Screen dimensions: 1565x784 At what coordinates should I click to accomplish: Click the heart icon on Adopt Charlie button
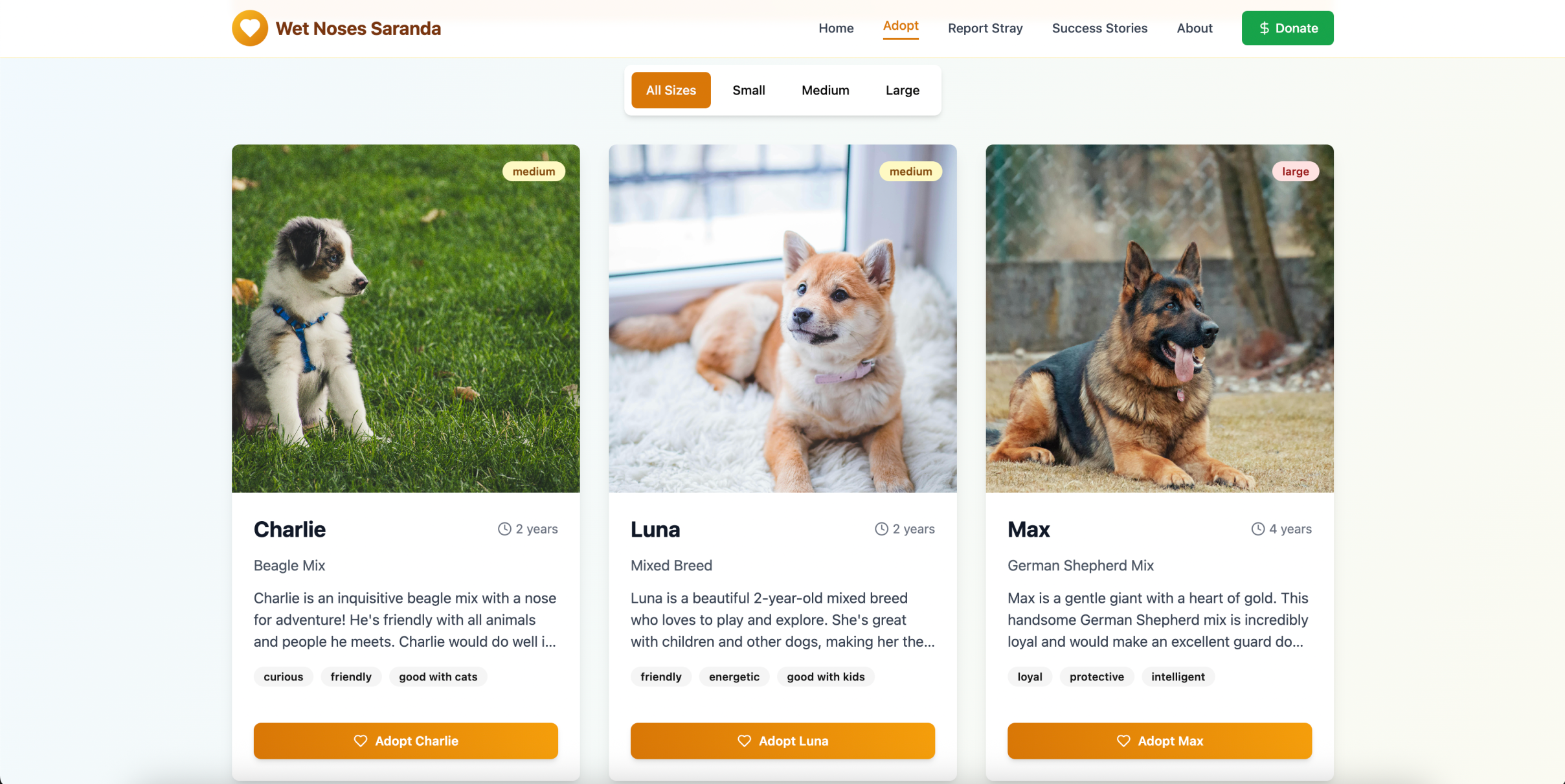[361, 741]
